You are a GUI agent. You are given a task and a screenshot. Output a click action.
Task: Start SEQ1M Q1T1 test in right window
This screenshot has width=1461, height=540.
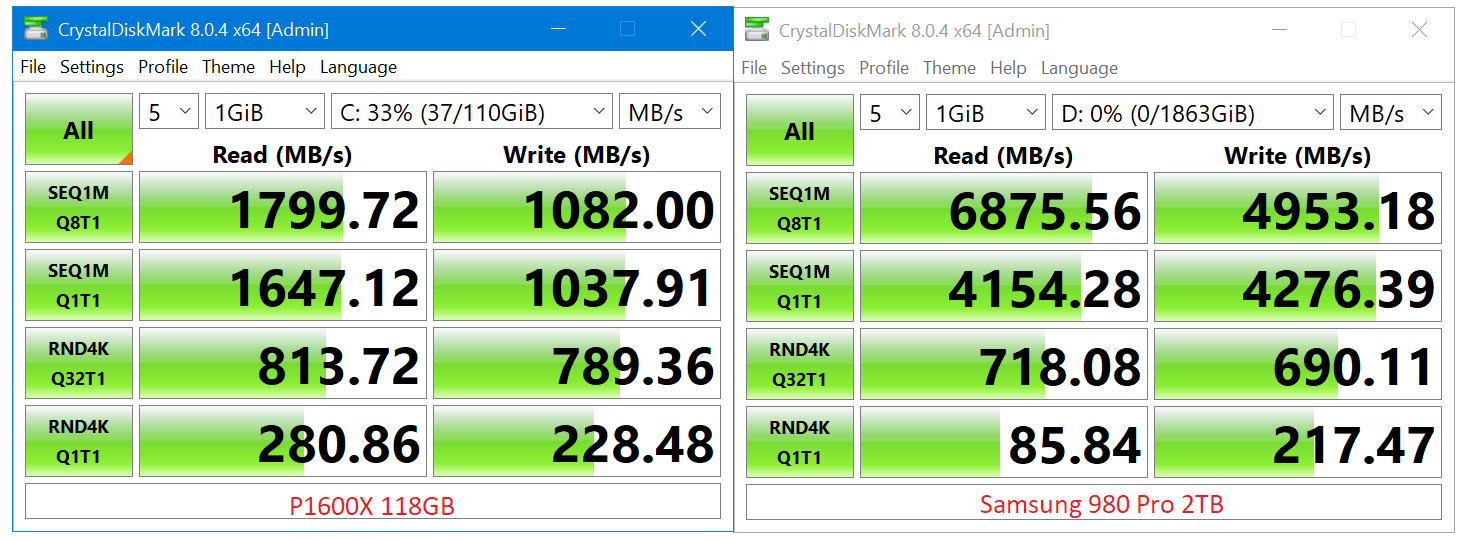point(800,286)
